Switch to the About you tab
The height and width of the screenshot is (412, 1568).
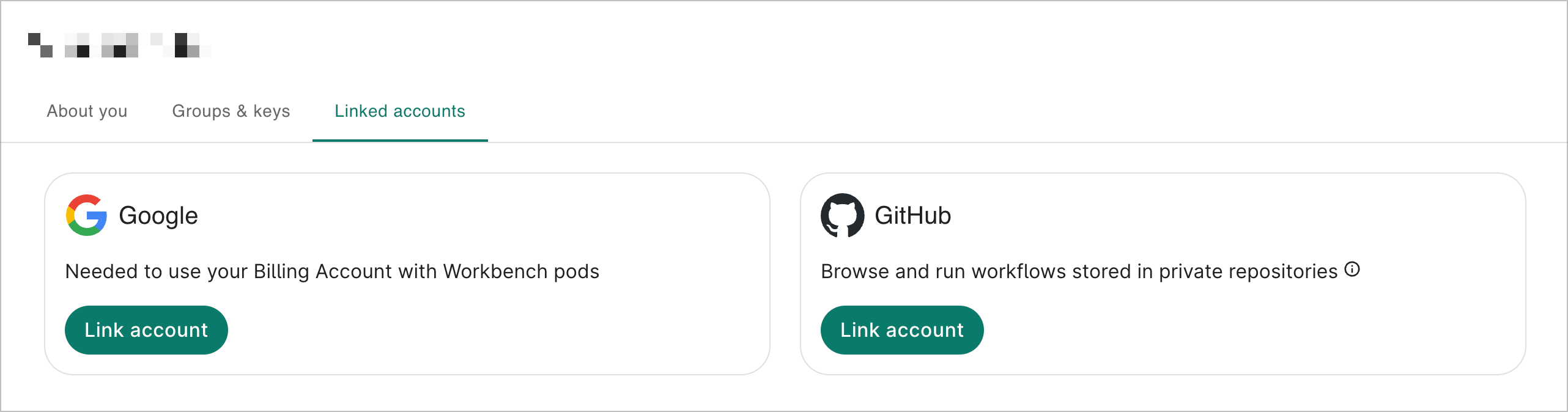click(86, 111)
